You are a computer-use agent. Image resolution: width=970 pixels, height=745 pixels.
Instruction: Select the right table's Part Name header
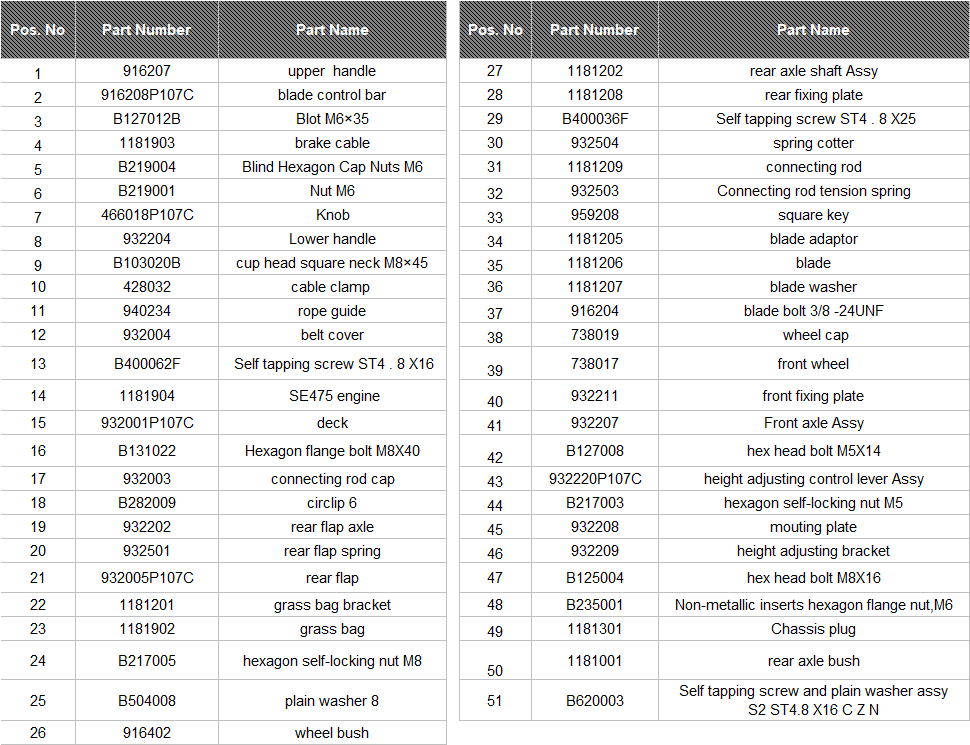point(813,30)
